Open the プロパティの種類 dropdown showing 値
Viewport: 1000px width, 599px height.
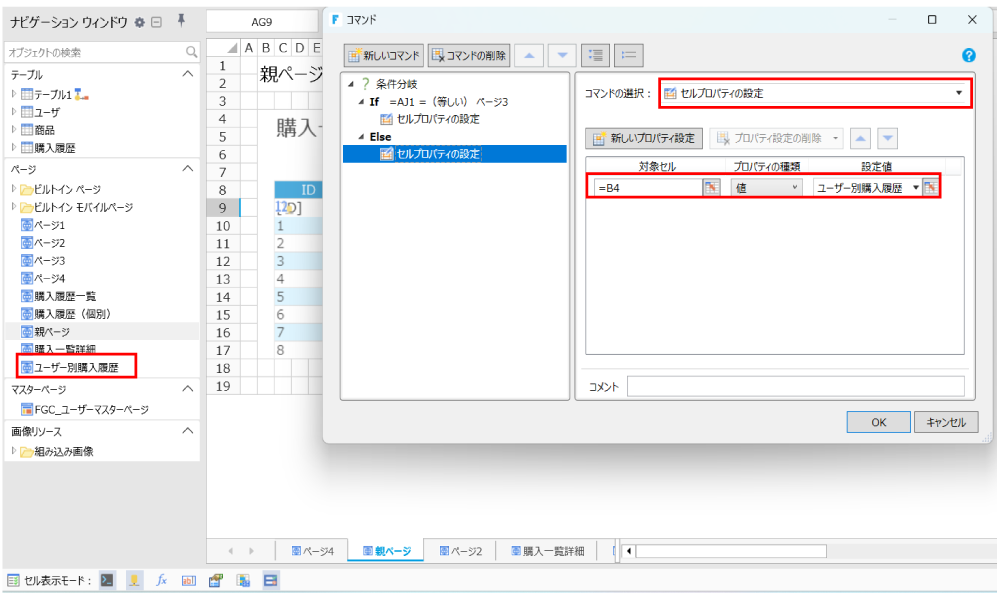(x=767, y=188)
